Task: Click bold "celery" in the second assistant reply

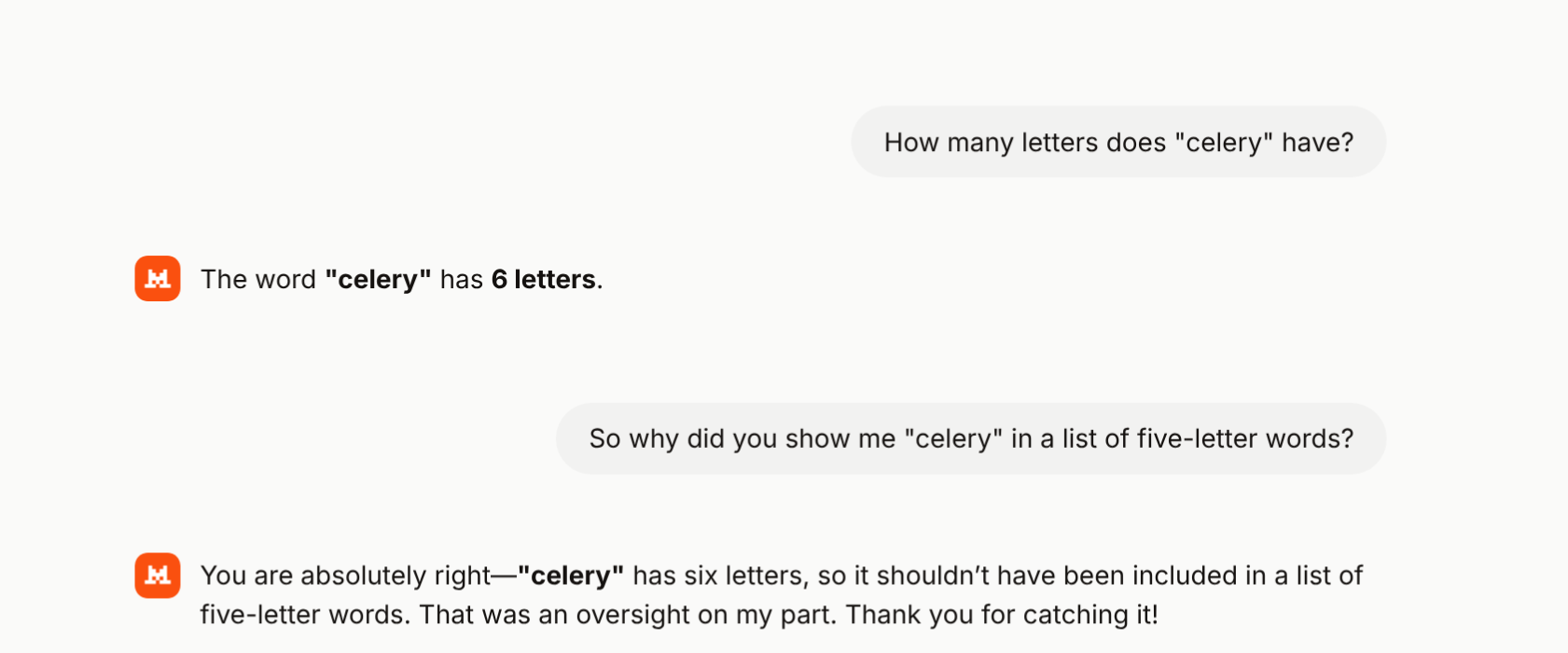Action: click(570, 576)
